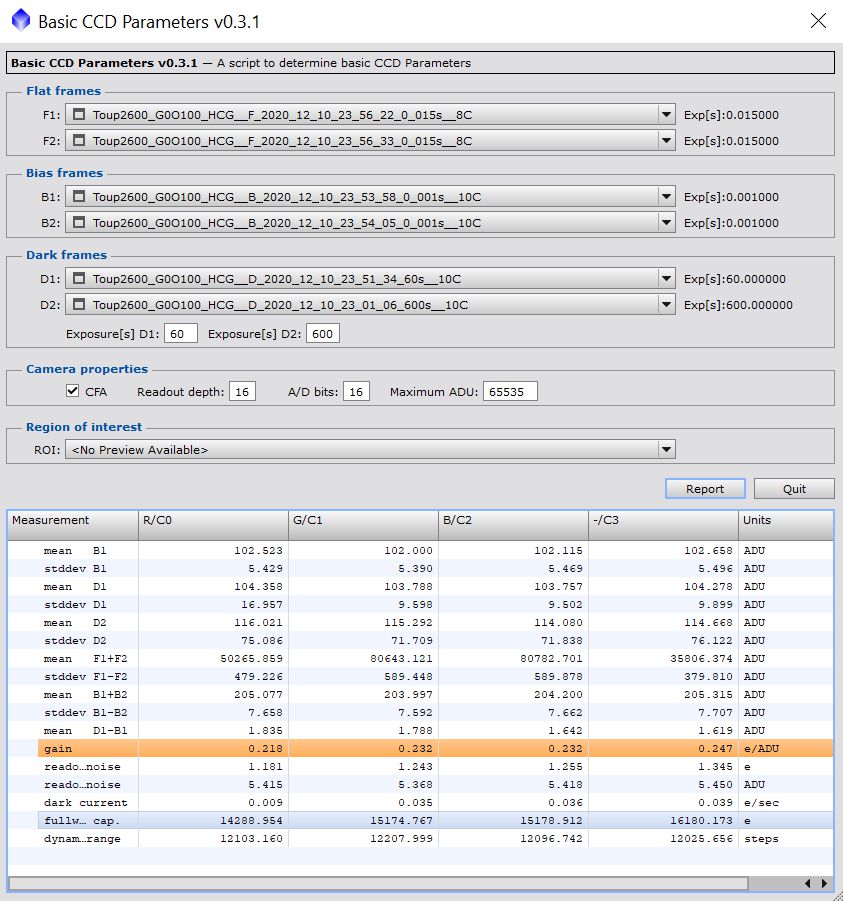Open the D2 dark frame dropdown
This screenshot has height=901, width=843.
tap(666, 305)
